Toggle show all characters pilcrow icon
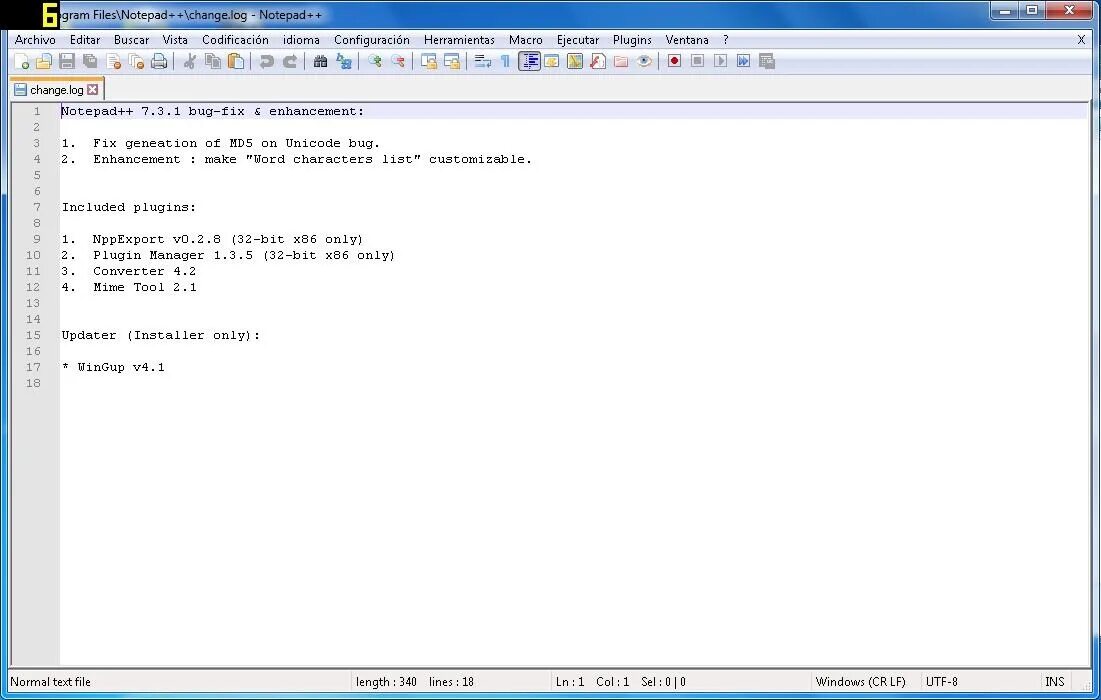 click(x=505, y=62)
